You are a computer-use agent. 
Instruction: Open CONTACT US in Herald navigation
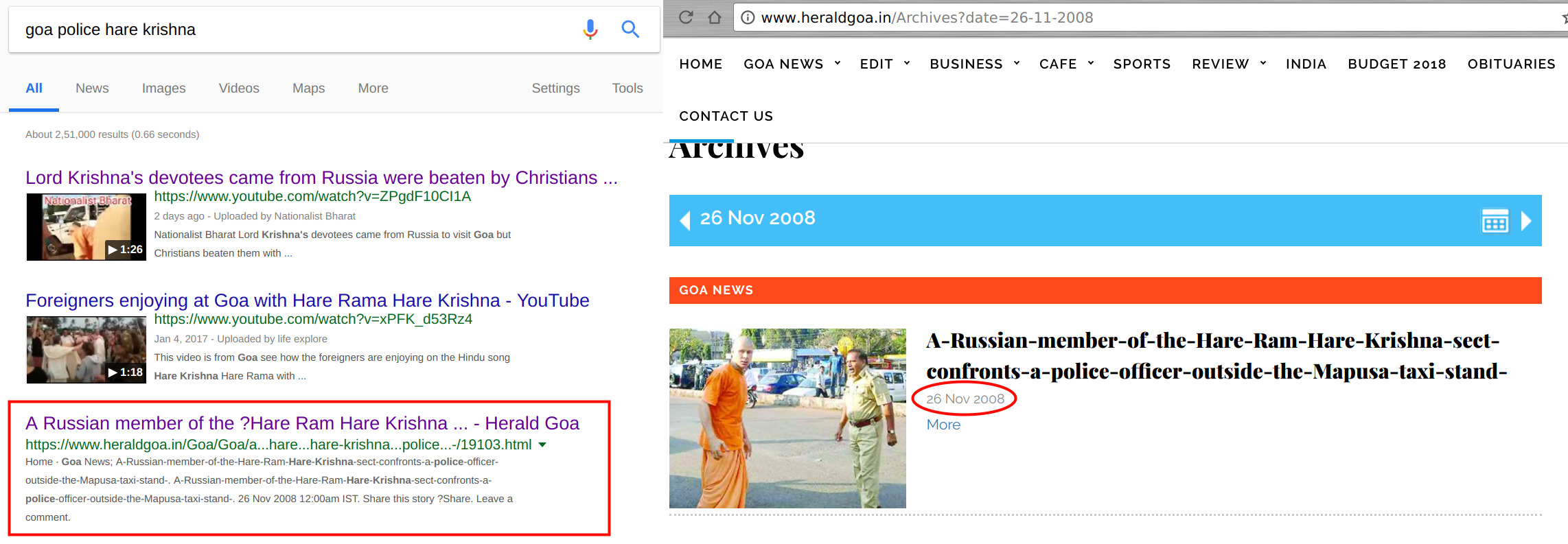coord(726,116)
